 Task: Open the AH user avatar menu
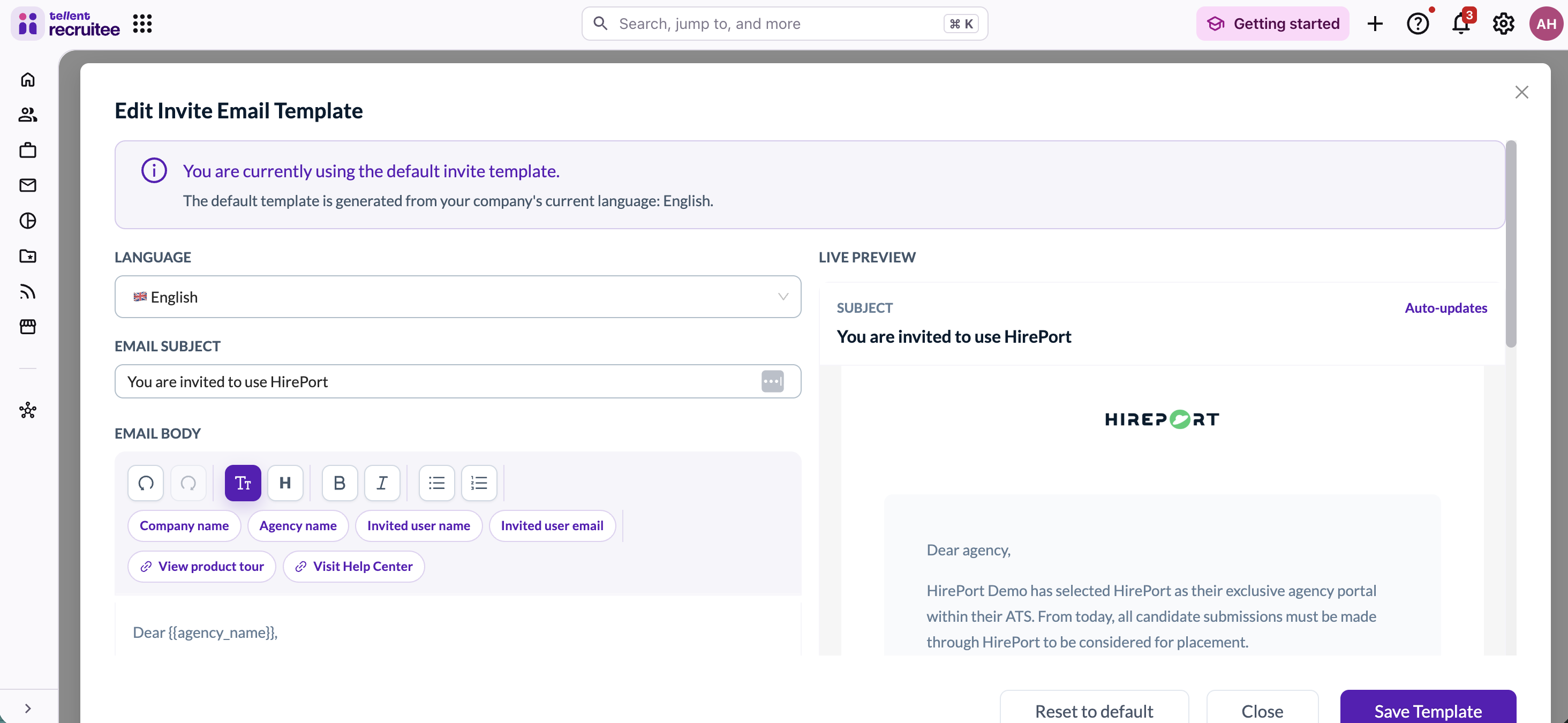tap(1546, 24)
